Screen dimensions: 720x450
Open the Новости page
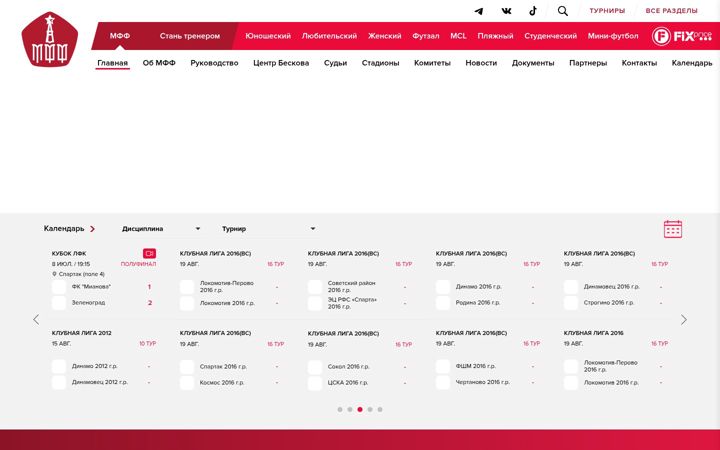[481, 63]
